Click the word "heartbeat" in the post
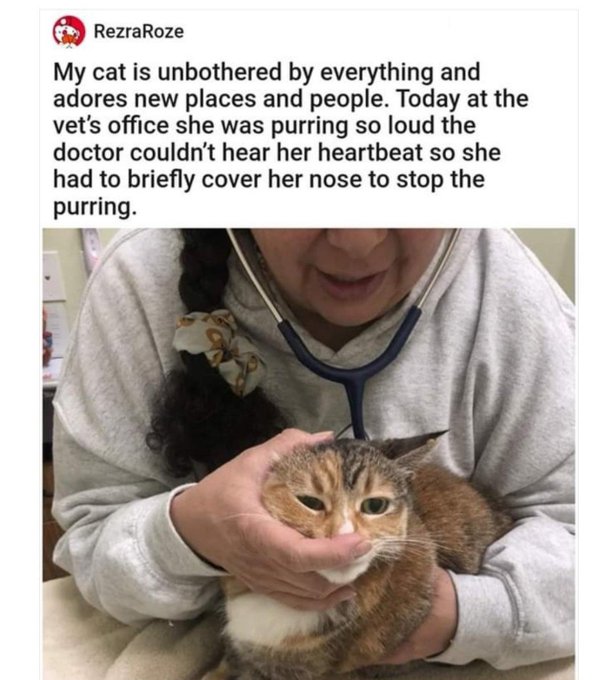Viewport: 616px width, 680px height. click(x=370, y=153)
